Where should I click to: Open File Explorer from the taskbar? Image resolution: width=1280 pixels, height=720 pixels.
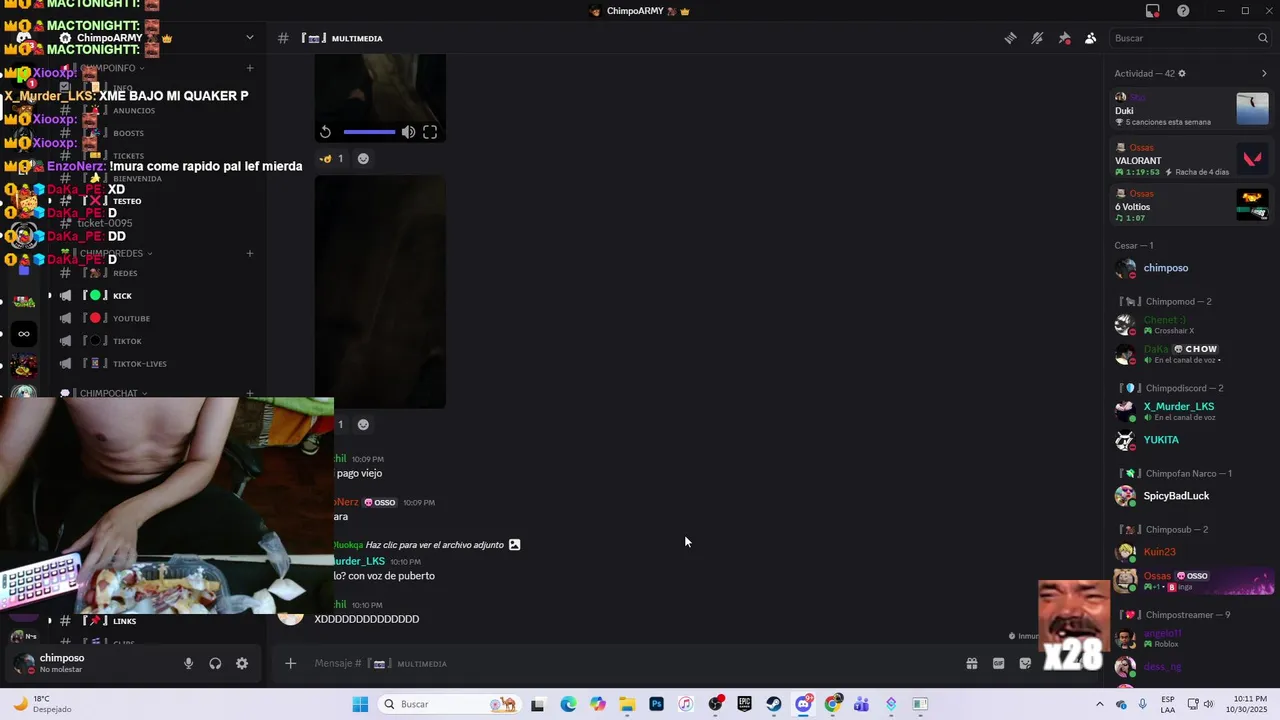(x=627, y=704)
